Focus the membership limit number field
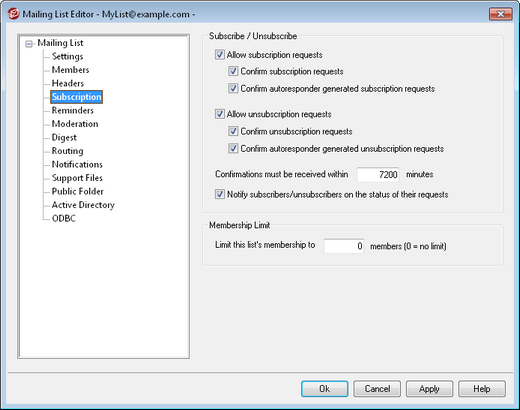This screenshot has height=410, width=520. click(344, 246)
